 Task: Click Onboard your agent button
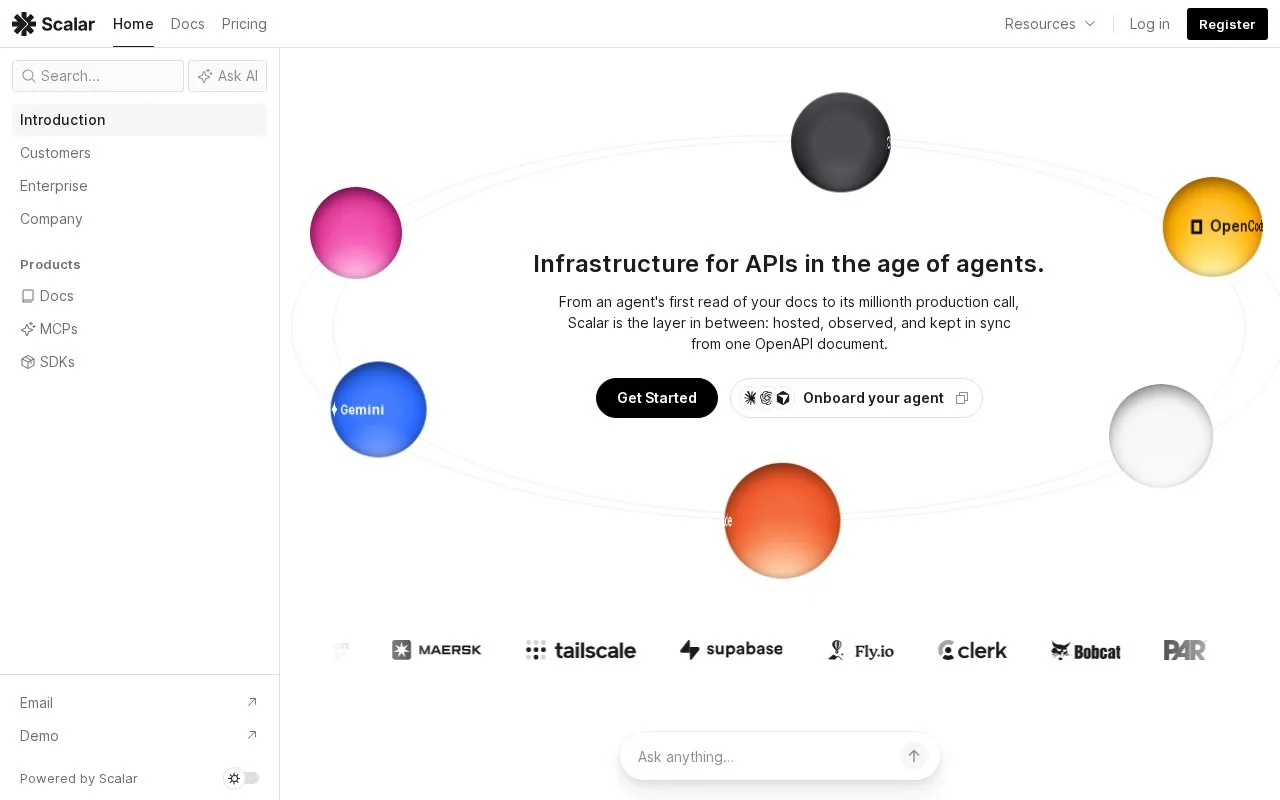(x=856, y=398)
